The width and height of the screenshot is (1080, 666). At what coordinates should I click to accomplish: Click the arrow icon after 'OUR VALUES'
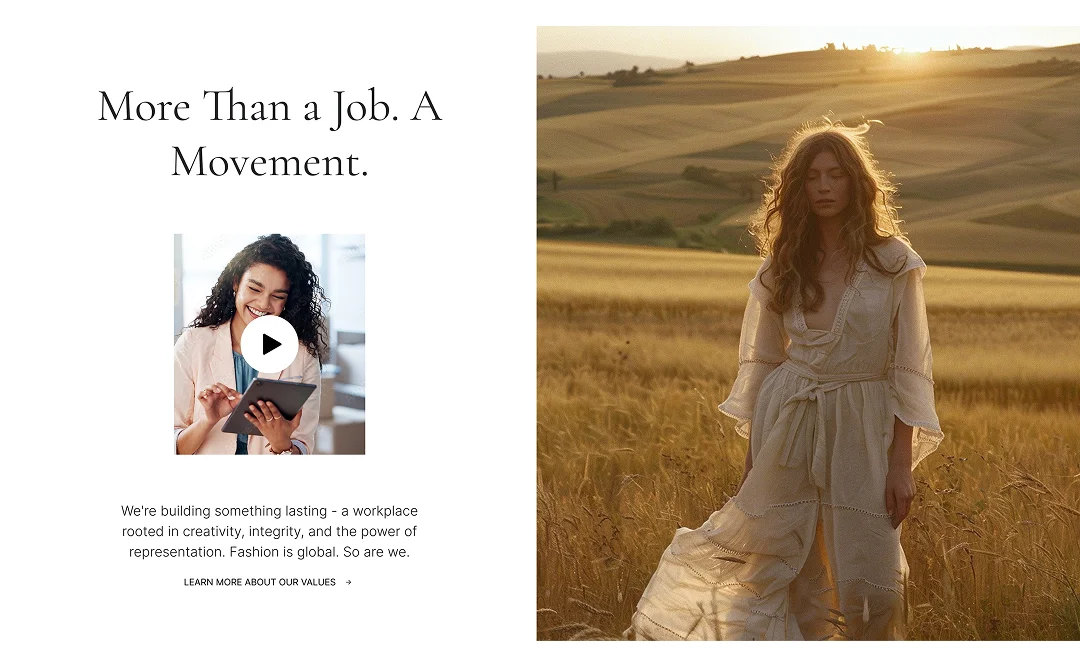349,583
